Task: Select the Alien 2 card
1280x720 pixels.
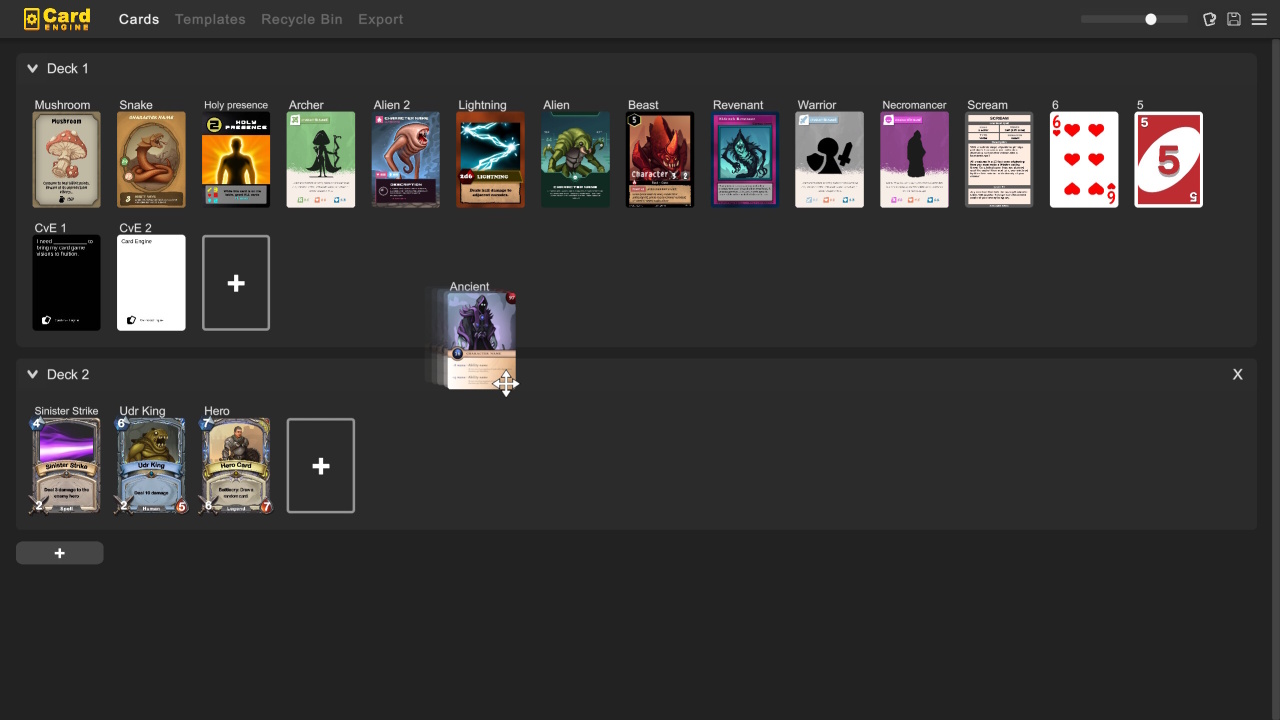Action: [x=406, y=160]
